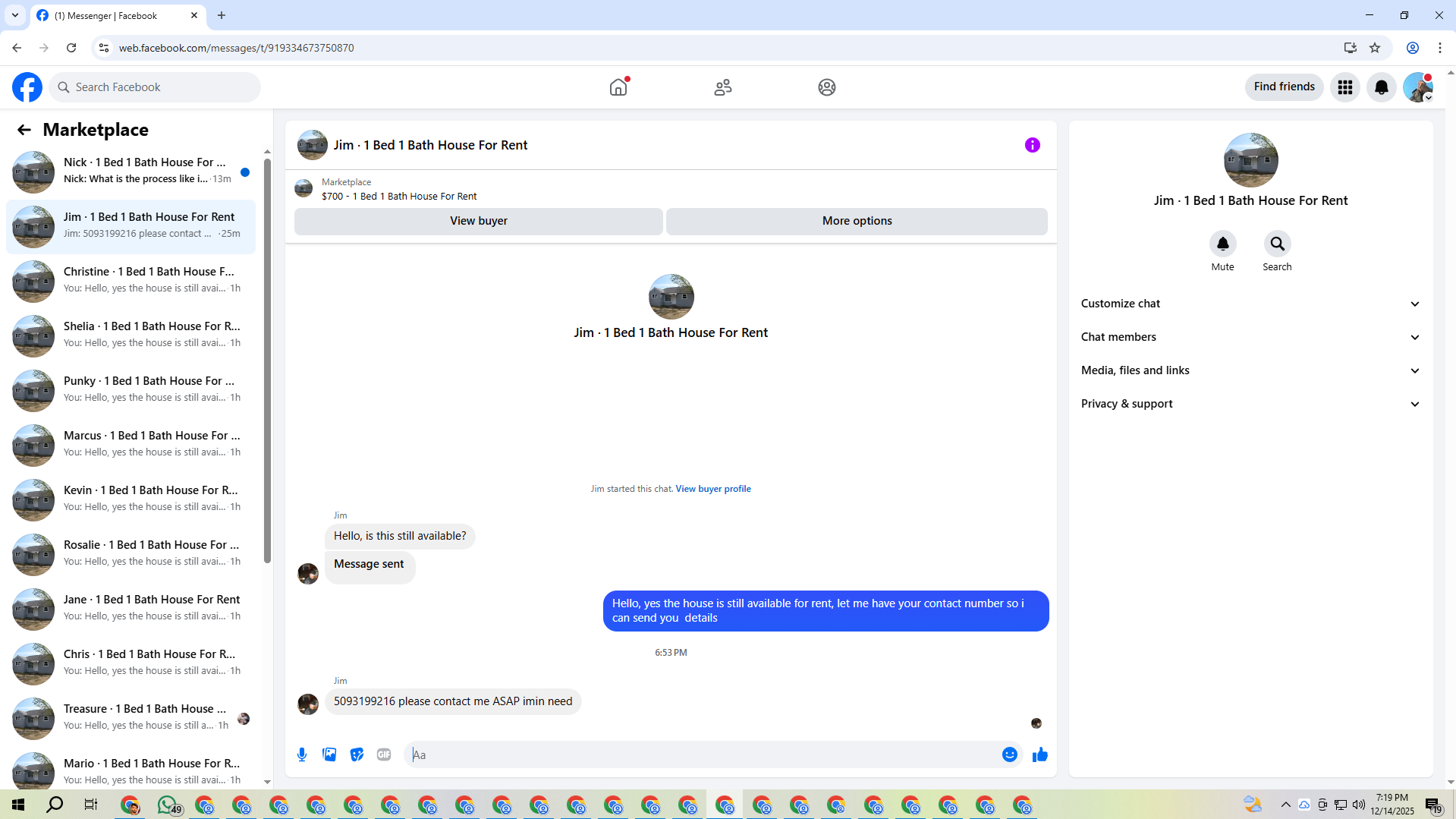Open the emoji picker
The image size is (1456, 819).
(x=1009, y=754)
